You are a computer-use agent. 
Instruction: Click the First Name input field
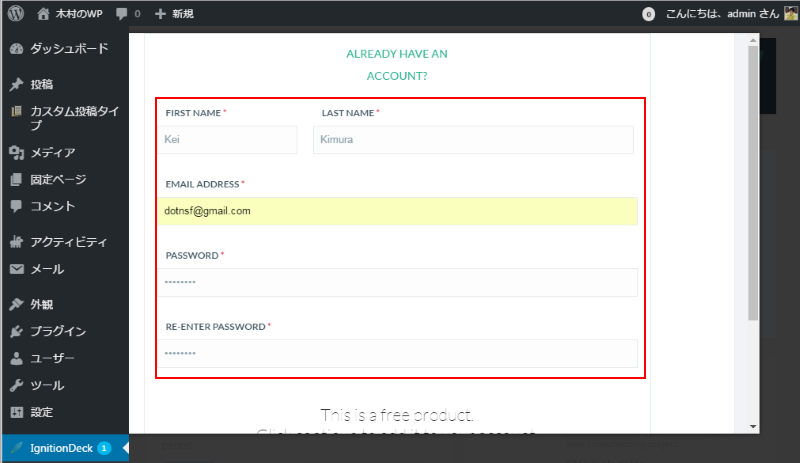[x=227, y=139]
